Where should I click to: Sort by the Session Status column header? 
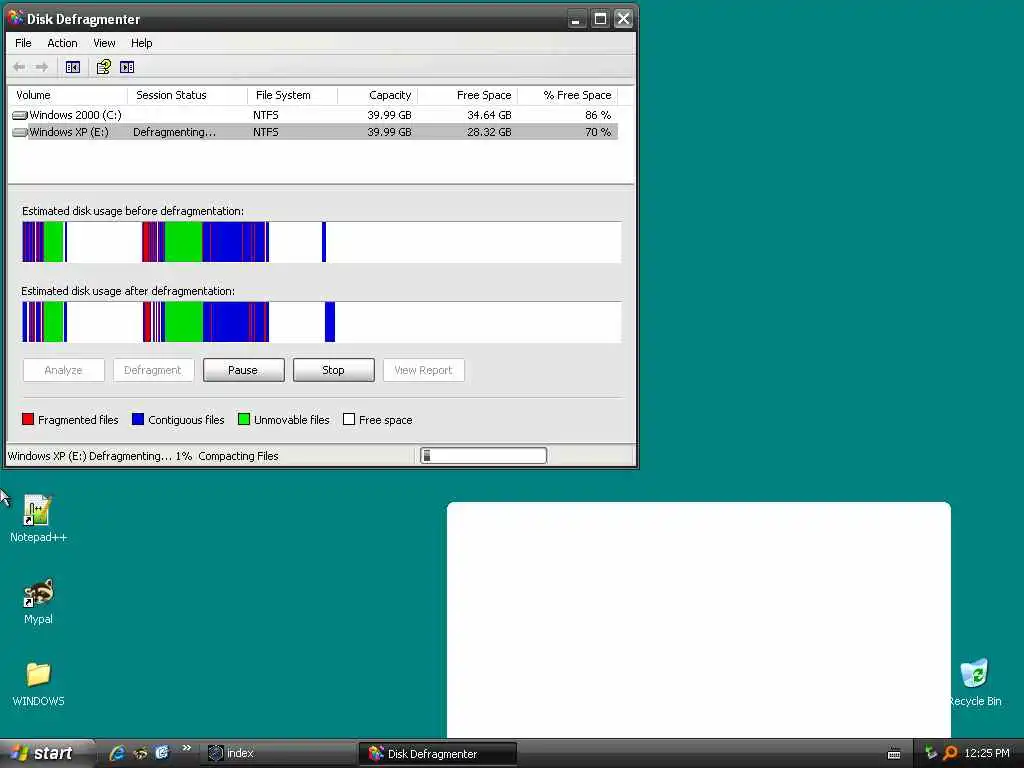pos(187,95)
